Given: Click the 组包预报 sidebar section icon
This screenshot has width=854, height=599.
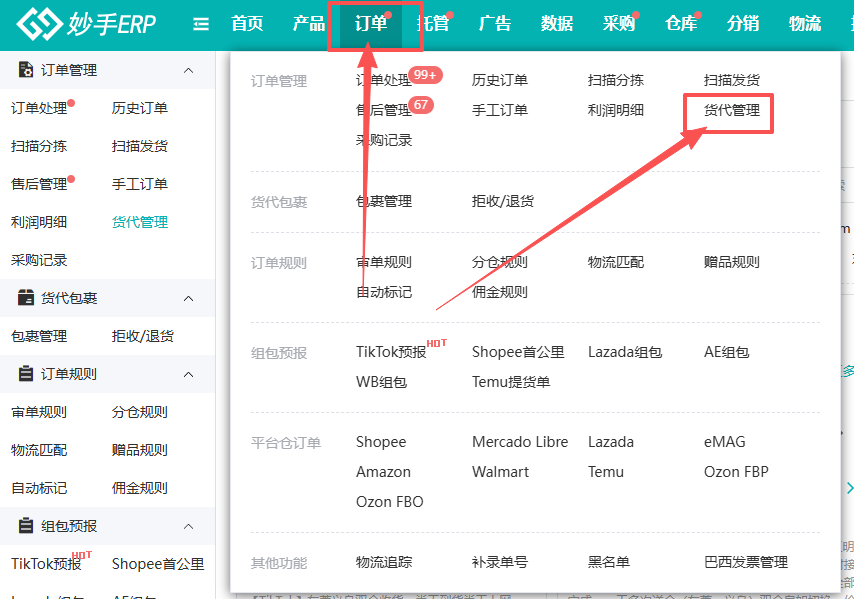Looking at the screenshot, I should tap(26, 526).
